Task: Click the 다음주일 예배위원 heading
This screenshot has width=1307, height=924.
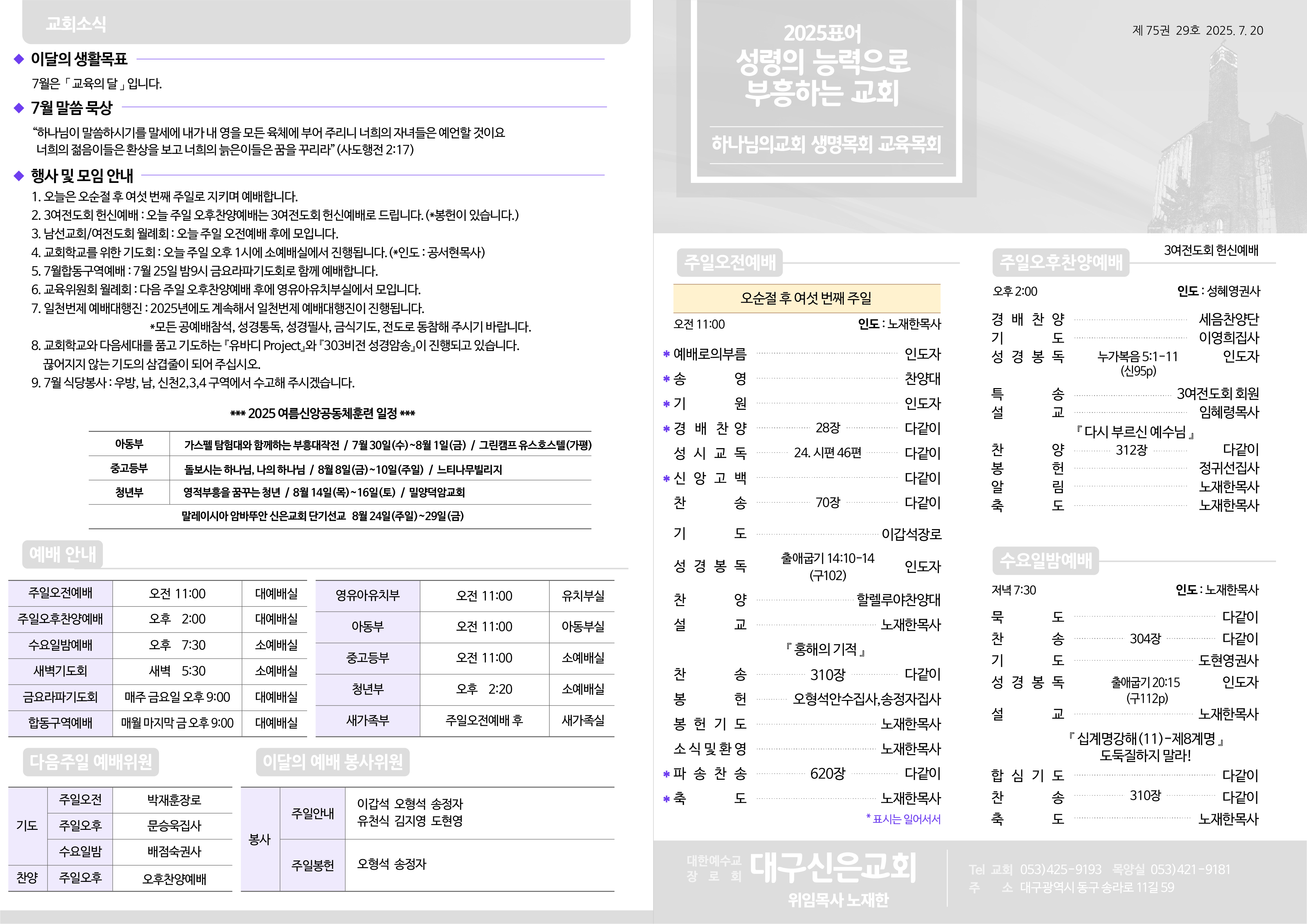Action: pyautogui.click(x=91, y=762)
